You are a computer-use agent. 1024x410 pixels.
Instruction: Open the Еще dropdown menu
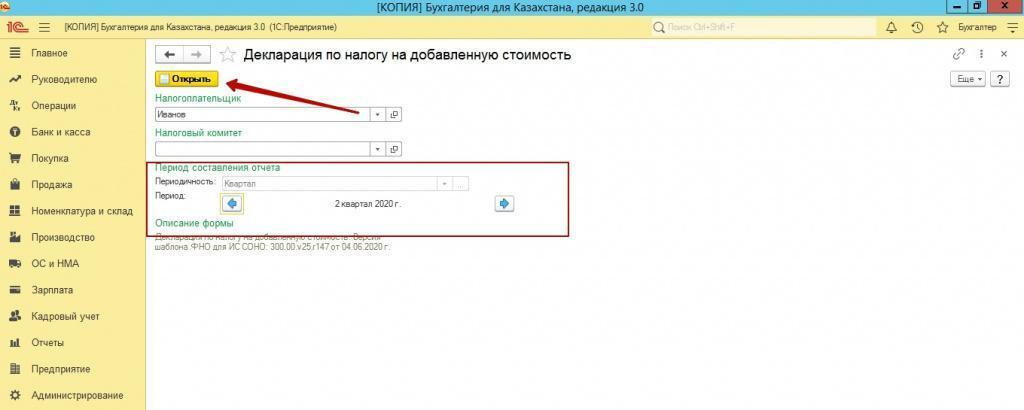pyautogui.click(x=967, y=78)
